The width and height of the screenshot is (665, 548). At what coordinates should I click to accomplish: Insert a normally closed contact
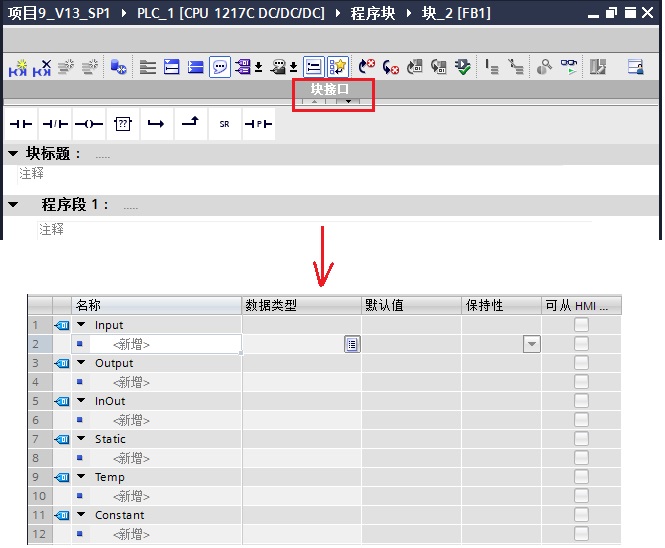pyautogui.click(x=55, y=124)
